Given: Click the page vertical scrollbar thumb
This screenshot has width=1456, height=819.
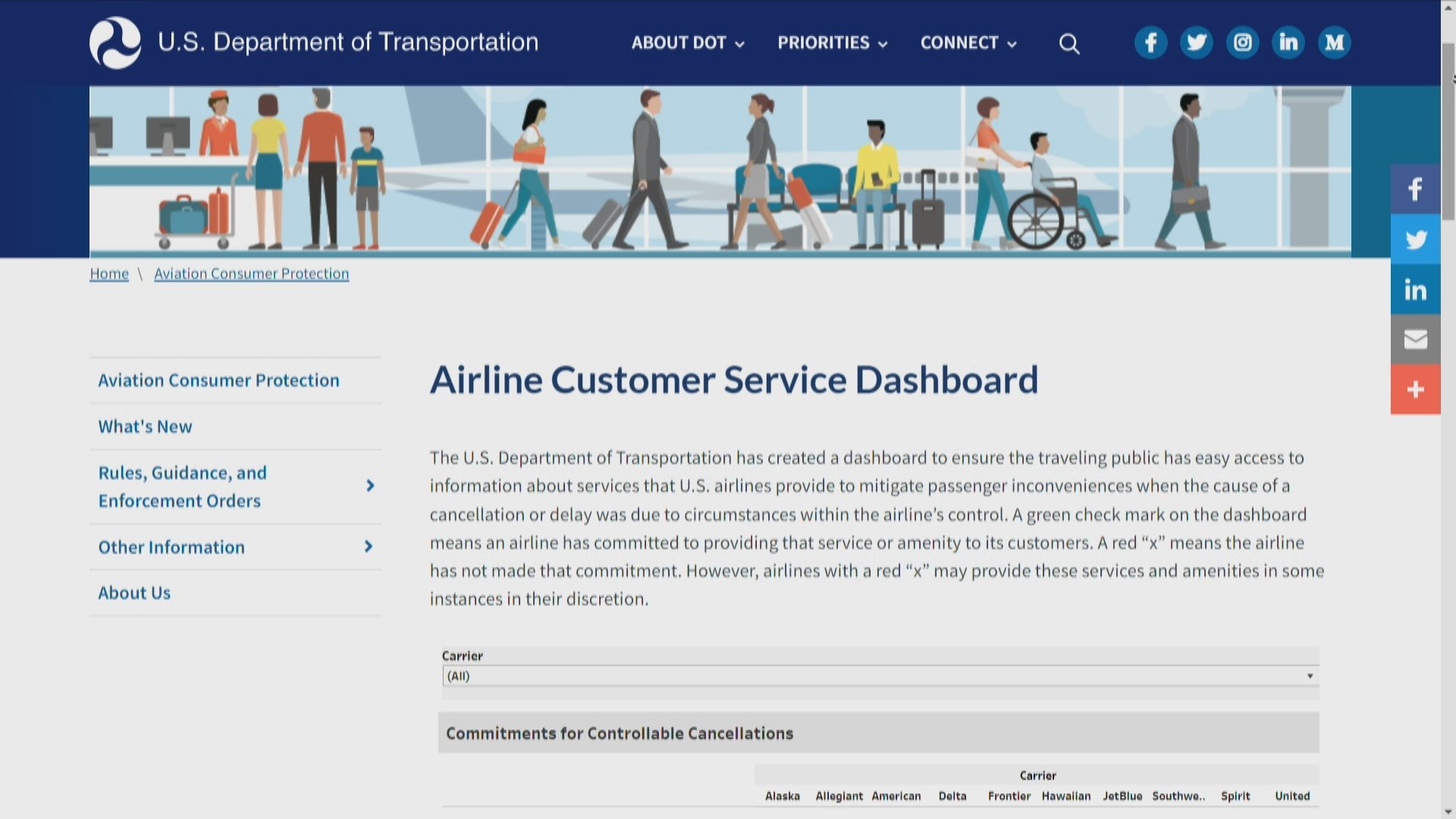Looking at the screenshot, I should [1448, 133].
